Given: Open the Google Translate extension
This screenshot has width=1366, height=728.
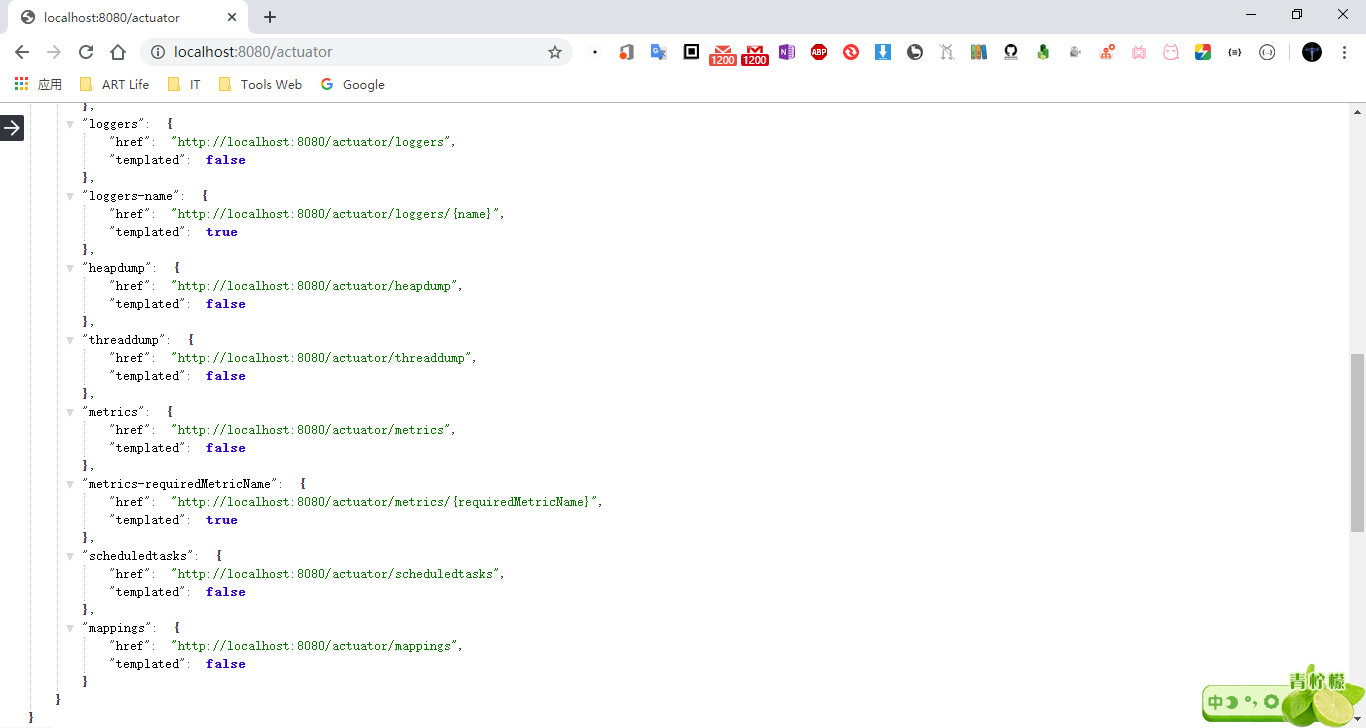Looking at the screenshot, I should click(658, 52).
